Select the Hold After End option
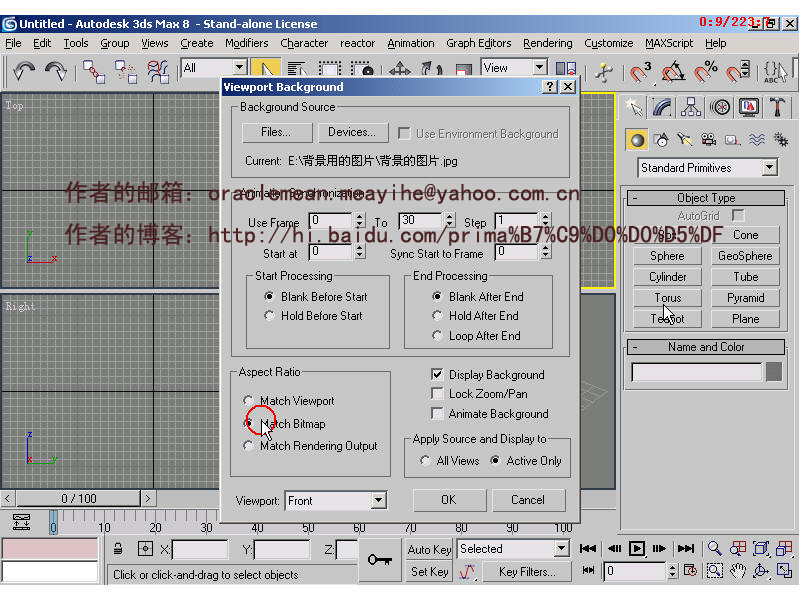This screenshot has width=800, height=600. [437, 316]
